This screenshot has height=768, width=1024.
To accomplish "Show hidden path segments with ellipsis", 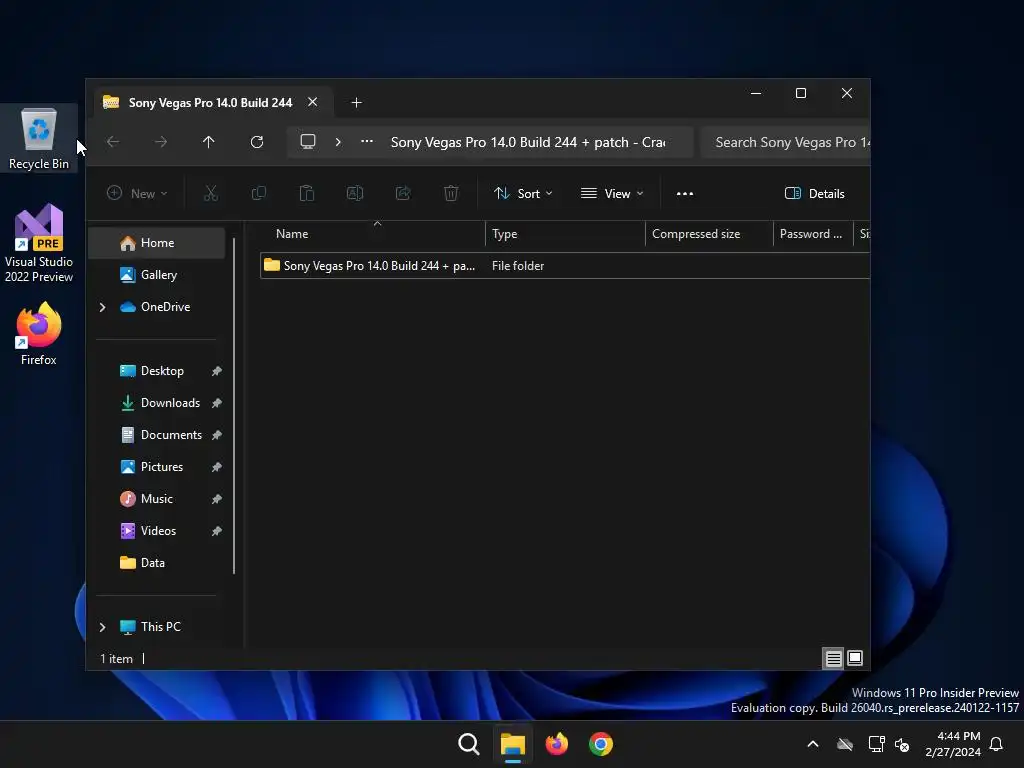I will 367,141.
